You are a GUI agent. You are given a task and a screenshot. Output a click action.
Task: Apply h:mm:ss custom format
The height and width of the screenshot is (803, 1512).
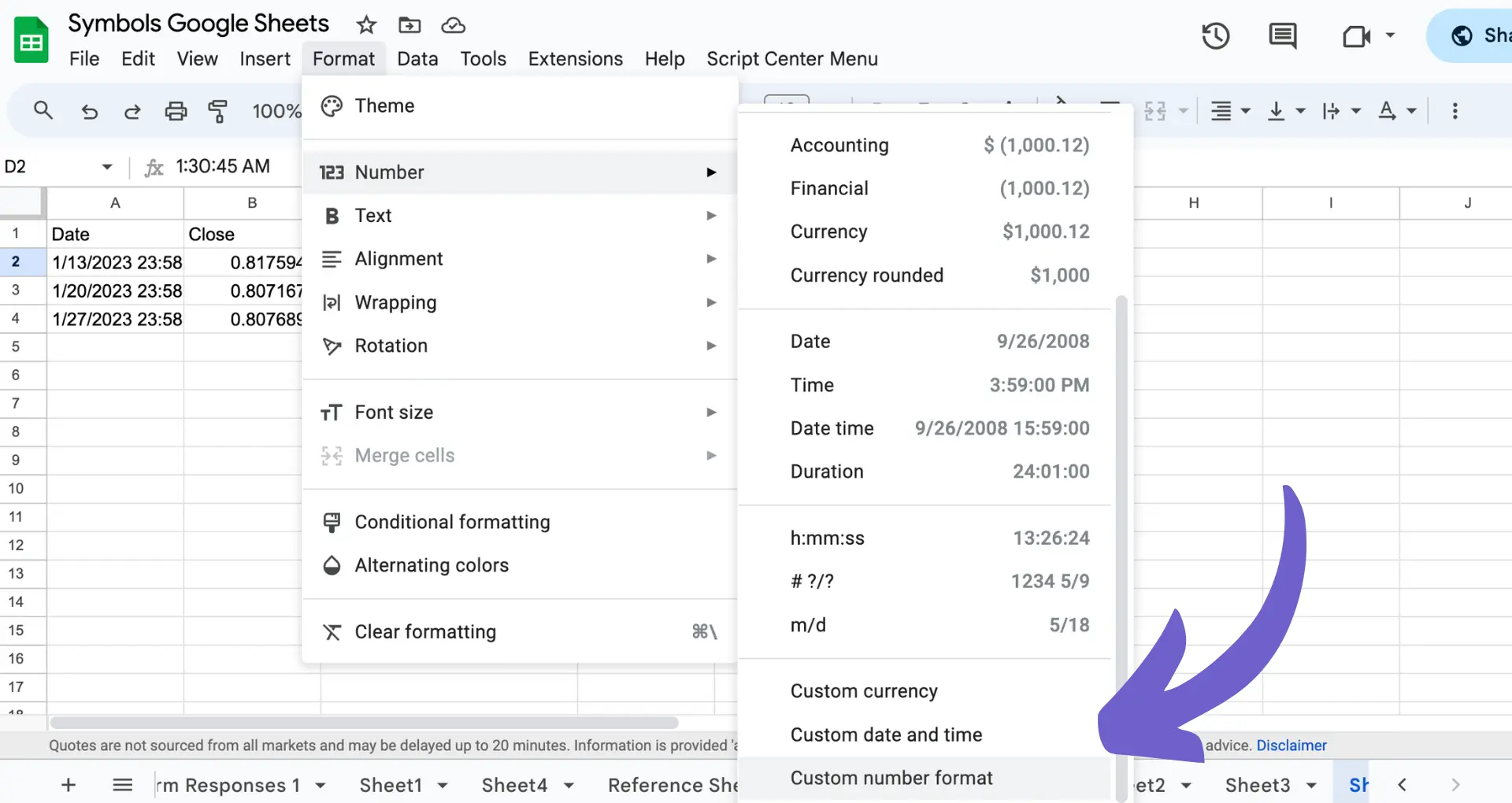tap(925, 538)
